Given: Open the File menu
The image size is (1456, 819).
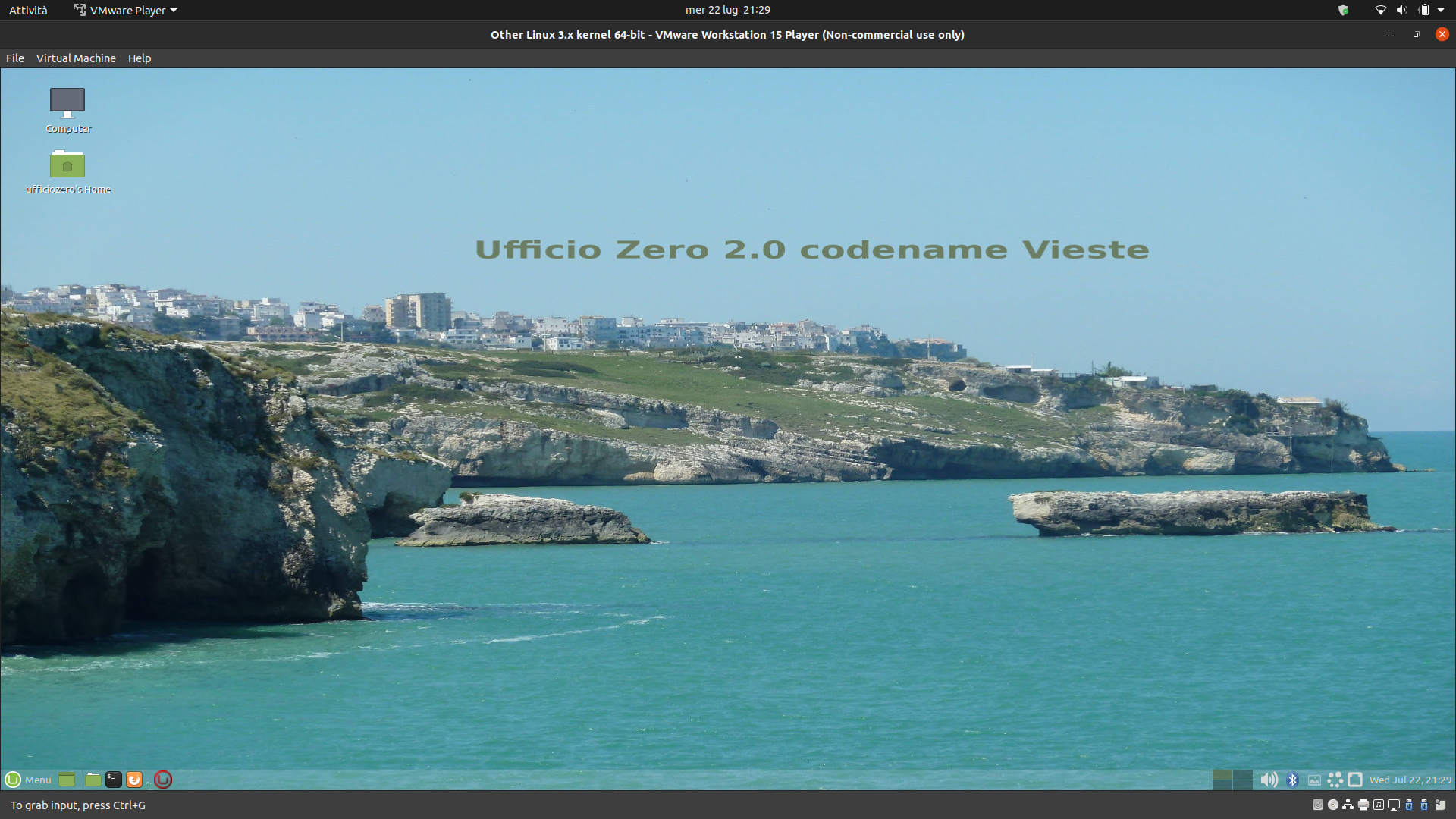Looking at the screenshot, I should (15, 58).
